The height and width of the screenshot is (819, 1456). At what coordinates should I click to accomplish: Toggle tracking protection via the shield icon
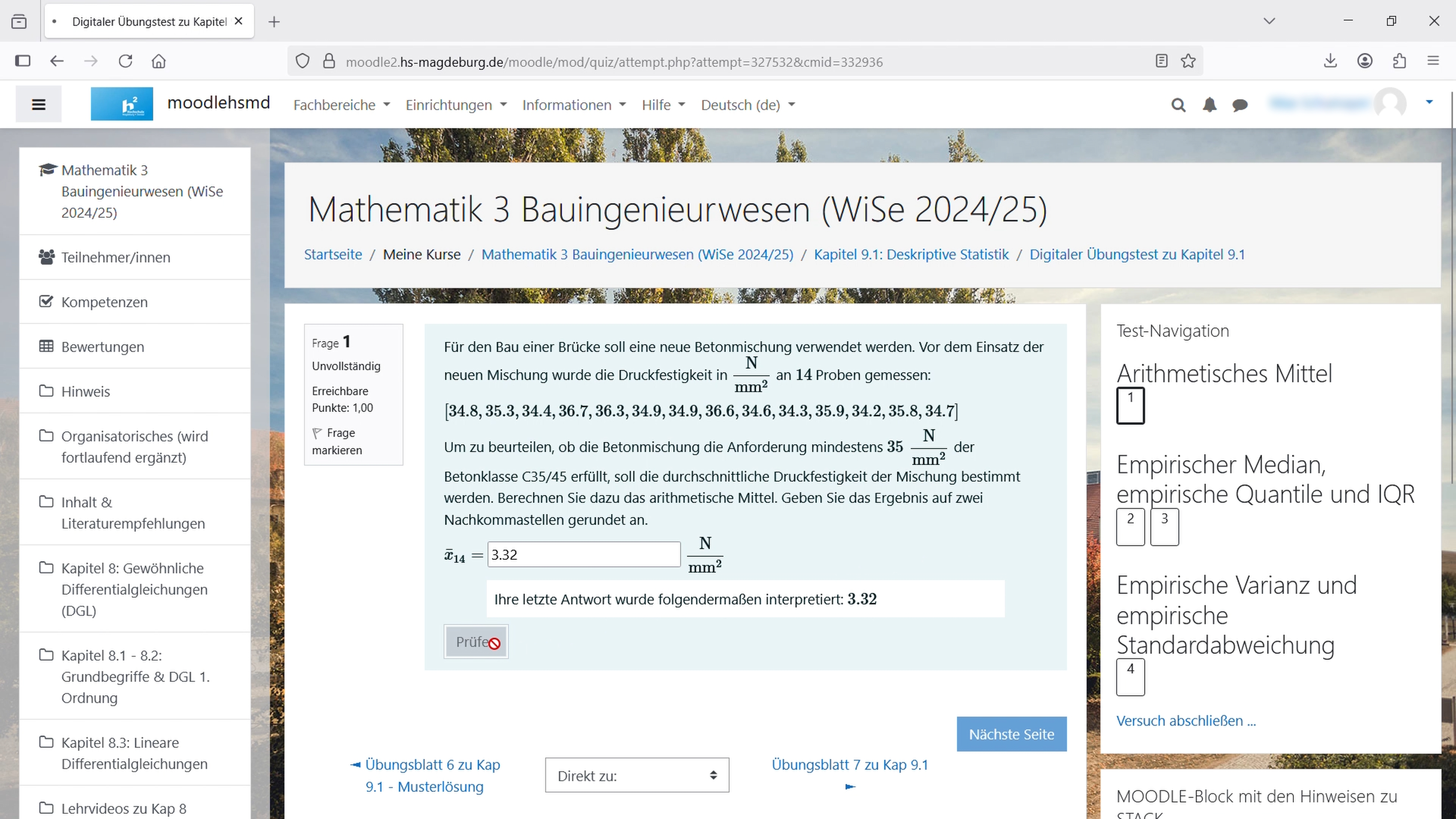[302, 61]
